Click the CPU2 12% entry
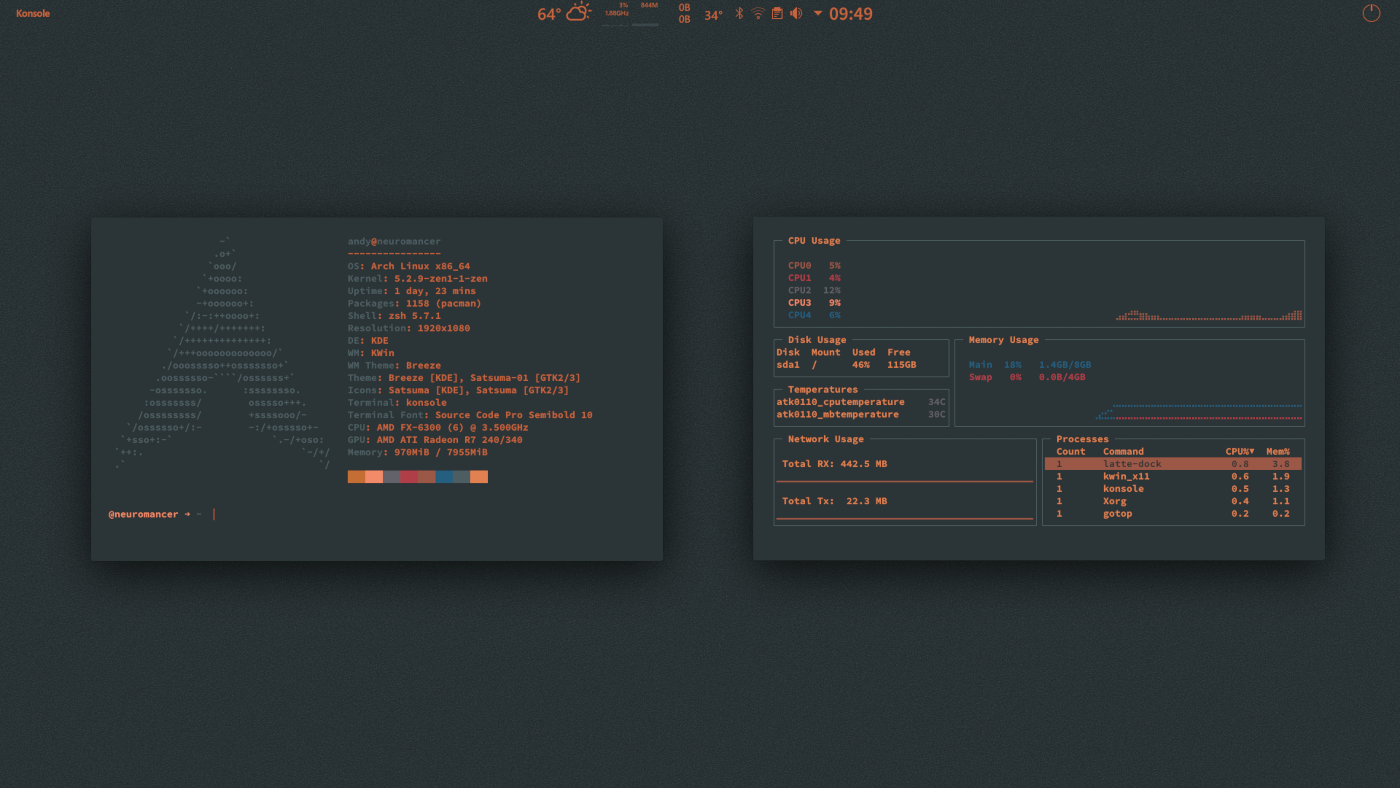 (814, 290)
